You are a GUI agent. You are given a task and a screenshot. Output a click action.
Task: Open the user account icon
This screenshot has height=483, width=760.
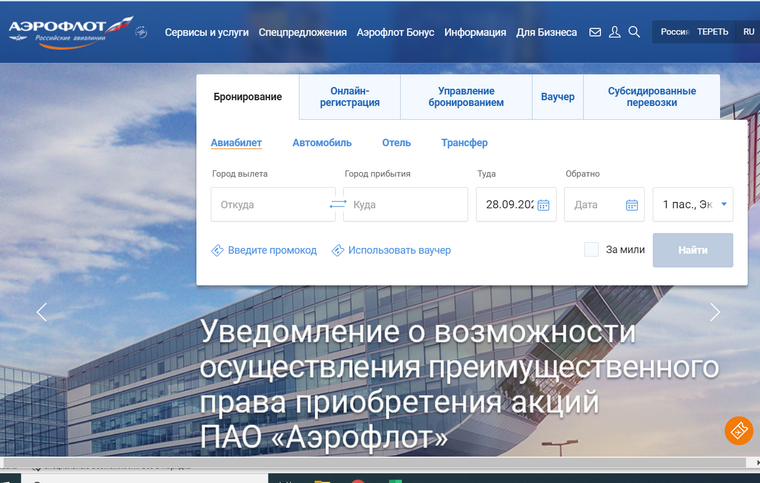615,32
